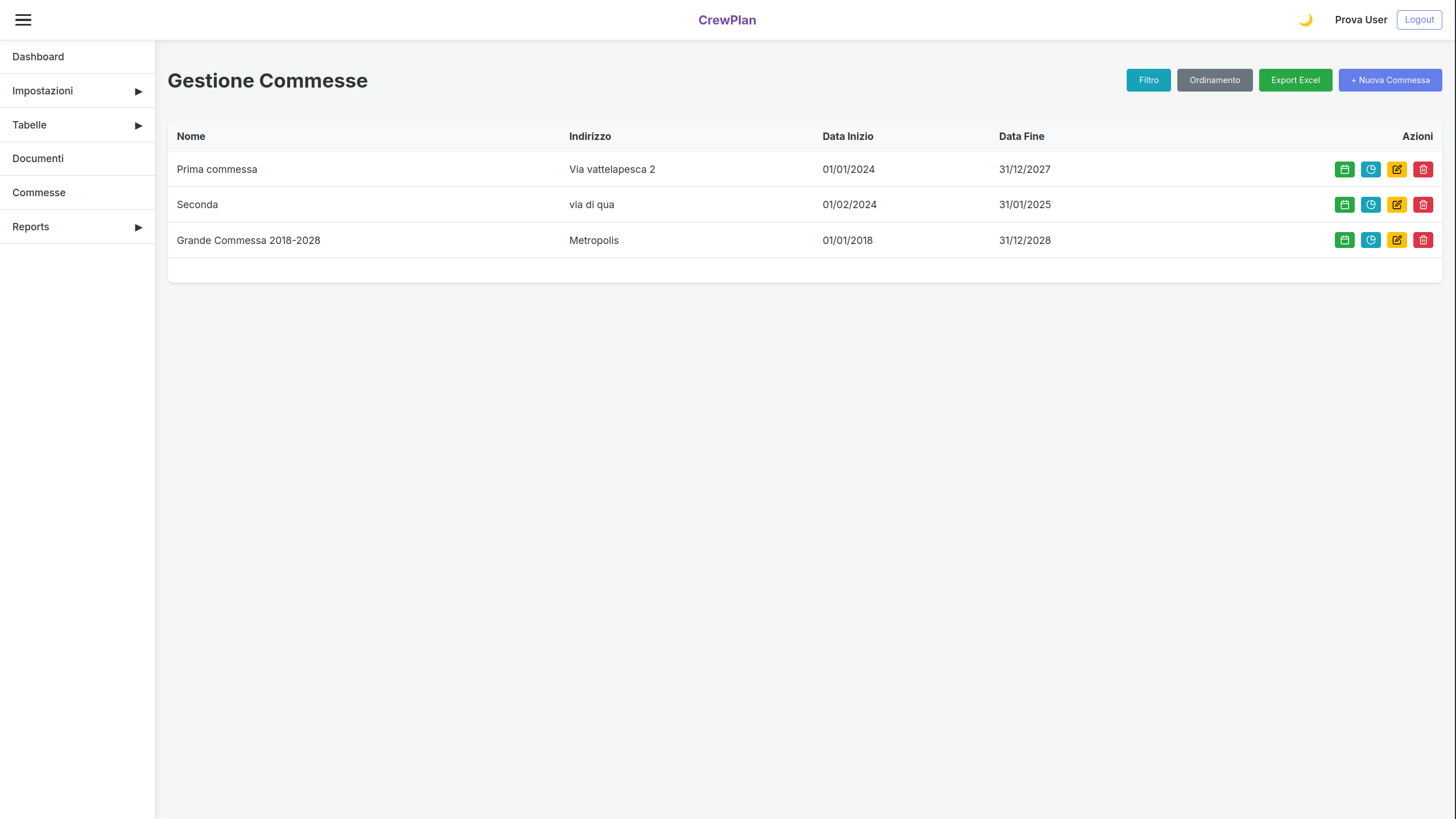The width and height of the screenshot is (1456, 819).
Task: Click the Logout button
Action: [x=1419, y=20]
